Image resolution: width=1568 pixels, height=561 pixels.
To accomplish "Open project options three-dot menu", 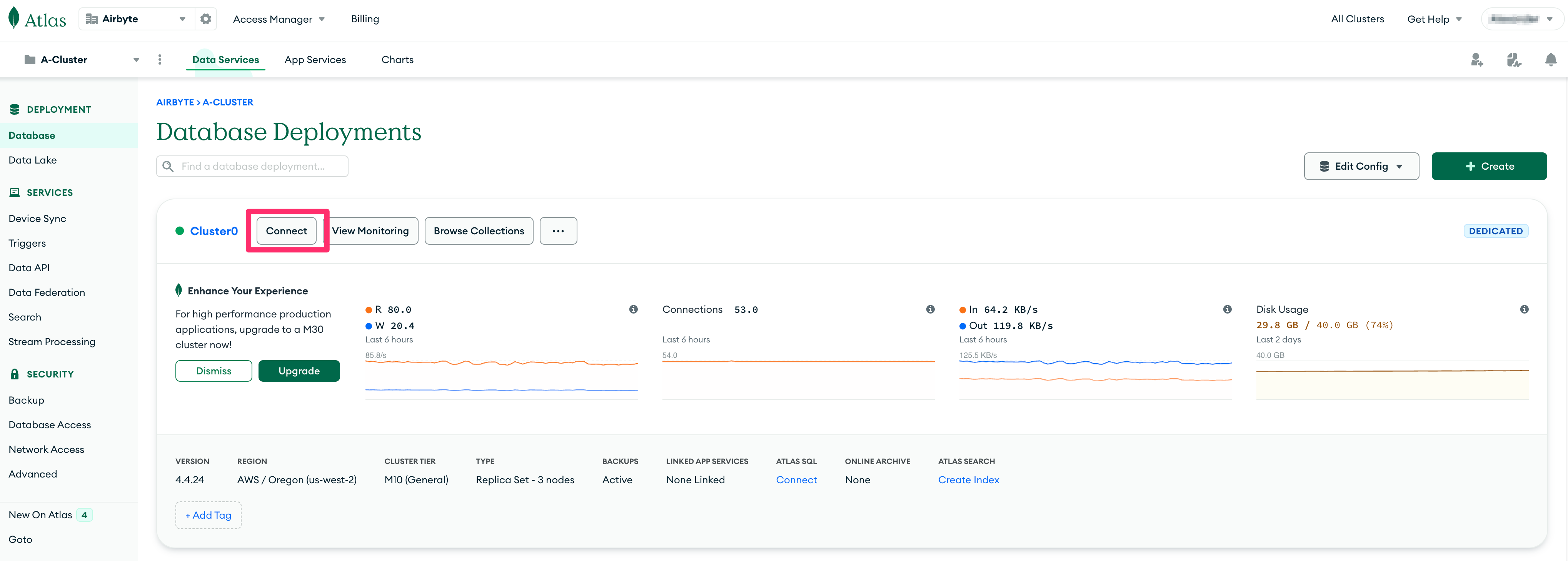I will pyautogui.click(x=160, y=59).
